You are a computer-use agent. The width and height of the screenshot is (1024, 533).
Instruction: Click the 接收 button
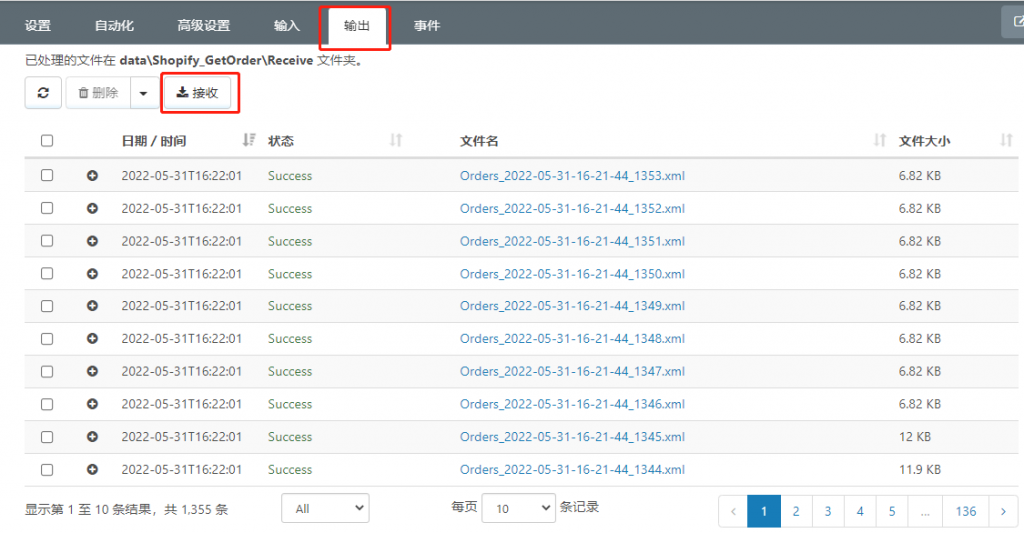pyautogui.click(x=197, y=93)
